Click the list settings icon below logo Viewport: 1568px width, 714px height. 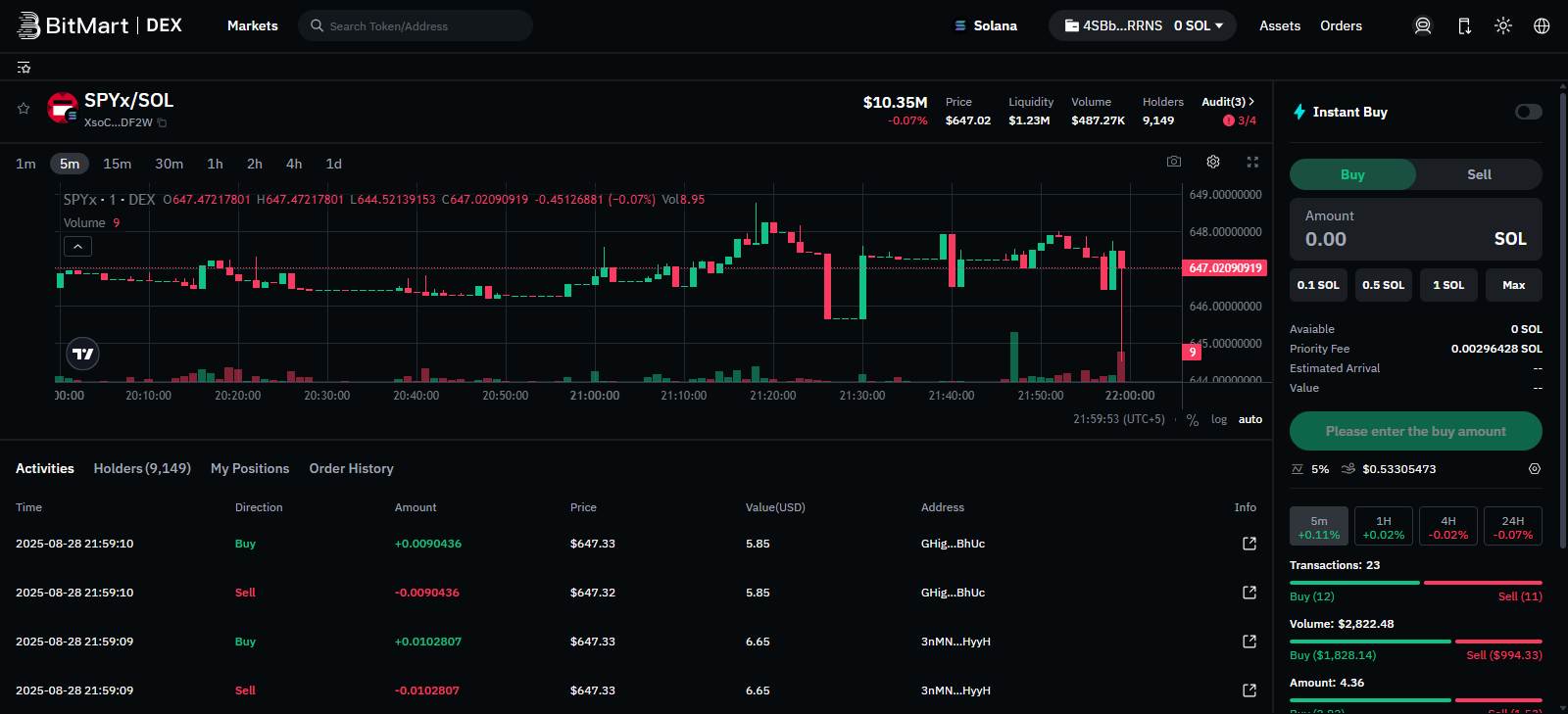coord(24,68)
